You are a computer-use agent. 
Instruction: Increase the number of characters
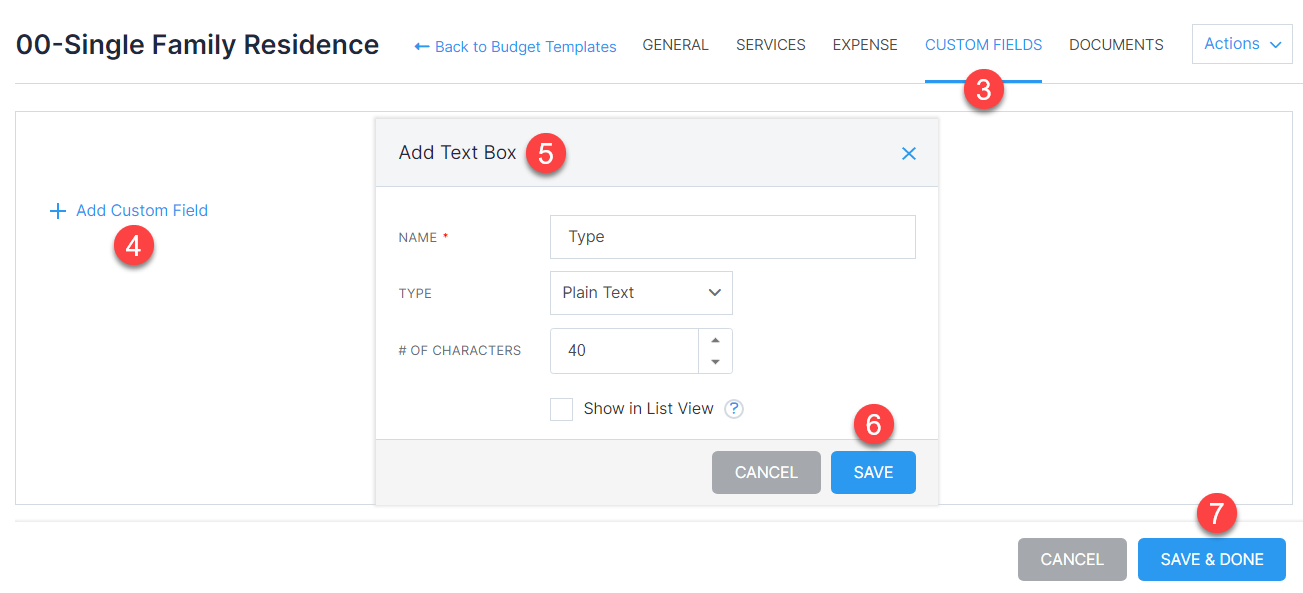pyautogui.click(x=715, y=340)
